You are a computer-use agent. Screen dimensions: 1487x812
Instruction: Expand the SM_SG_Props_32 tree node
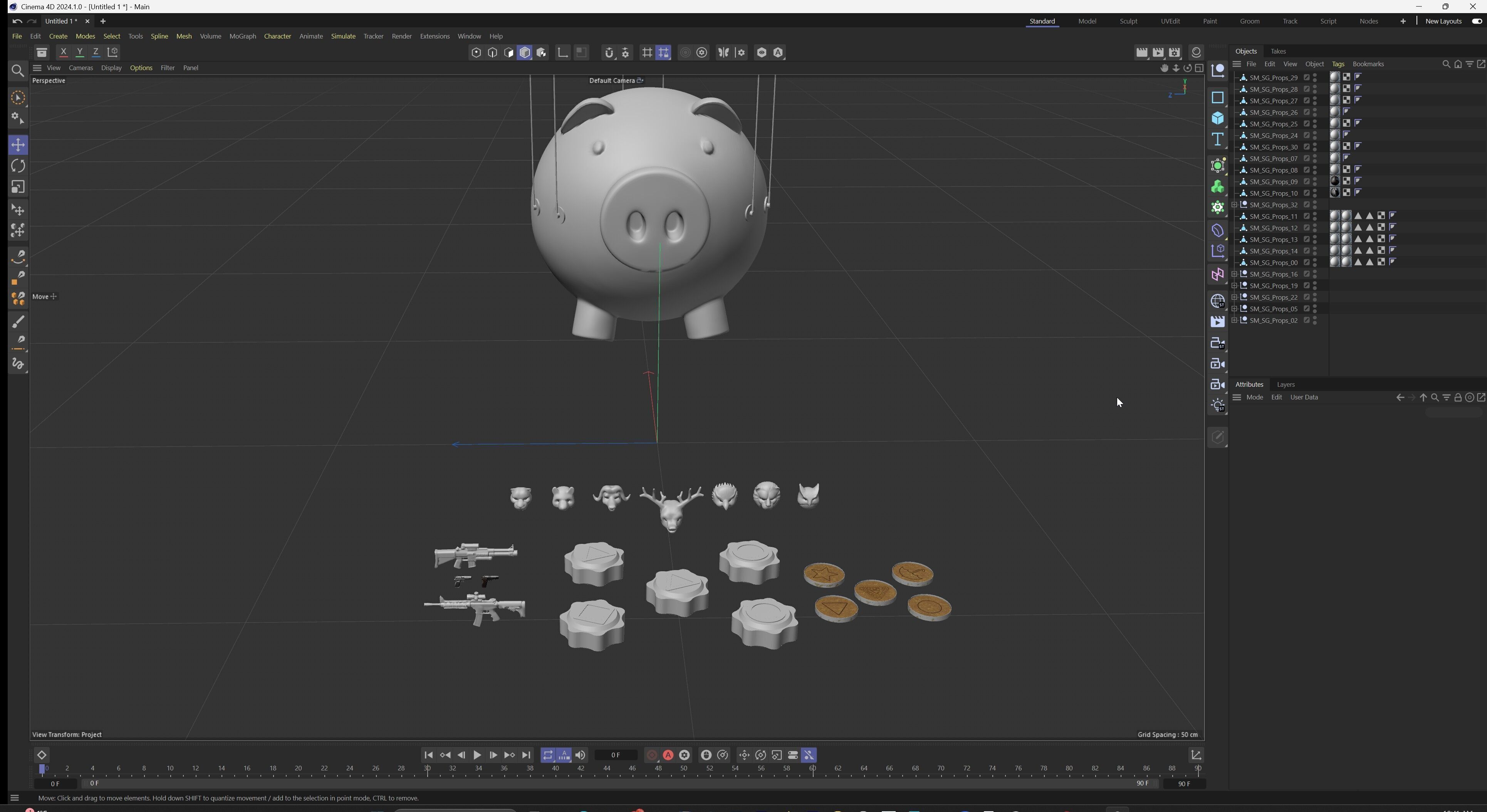click(1234, 205)
